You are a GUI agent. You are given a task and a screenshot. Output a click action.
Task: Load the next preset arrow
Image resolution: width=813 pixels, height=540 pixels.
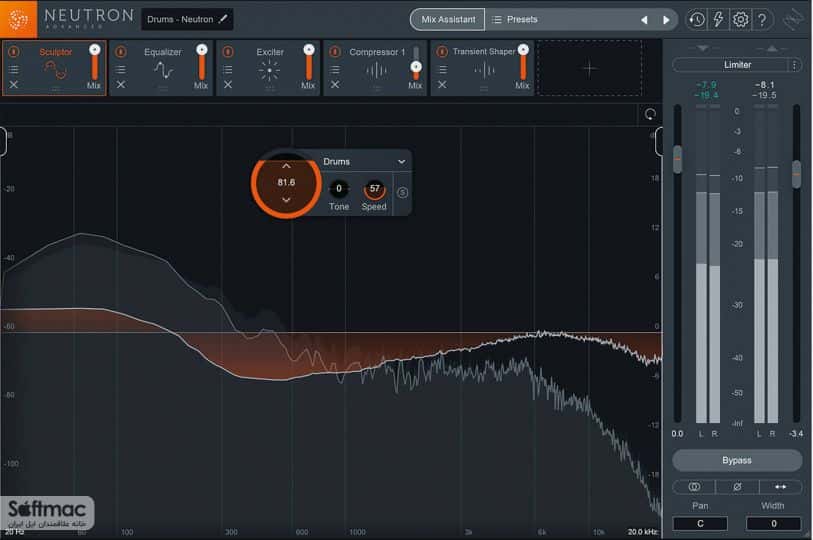coord(666,20)
